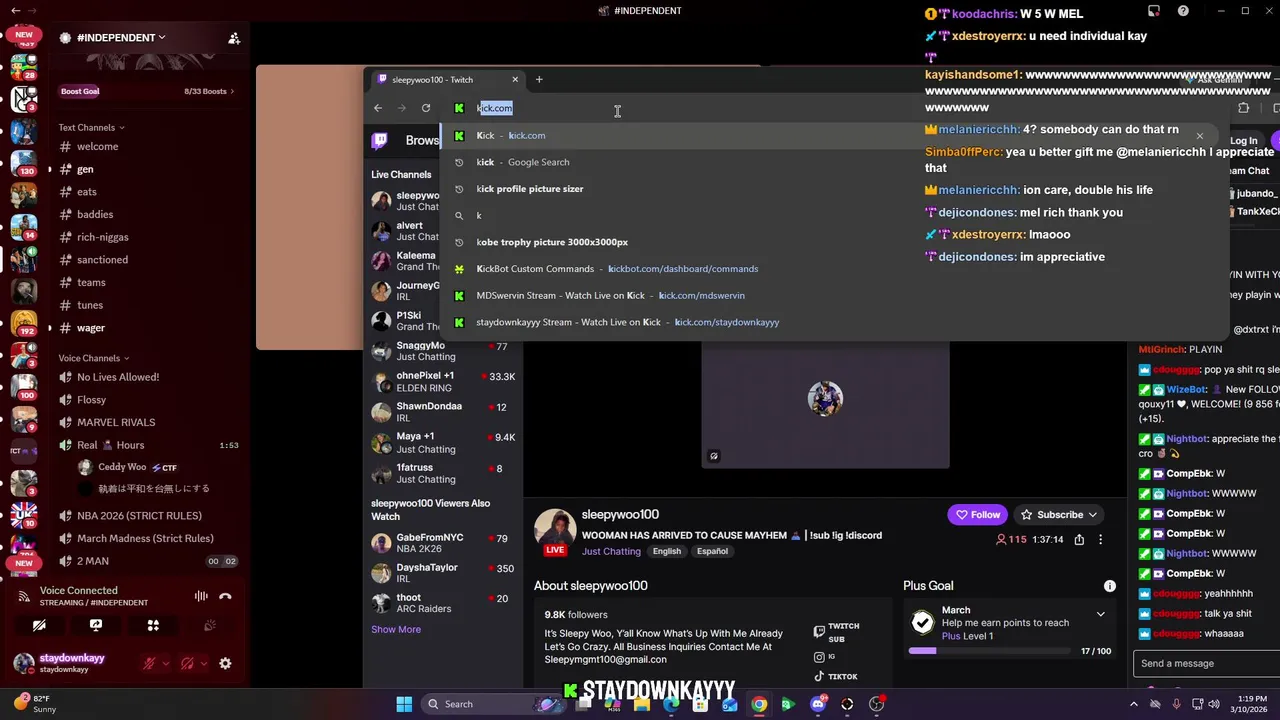Open Discord from the taskbar
This screenshot has width=1280, height=720.
click(x=818, y=704)
